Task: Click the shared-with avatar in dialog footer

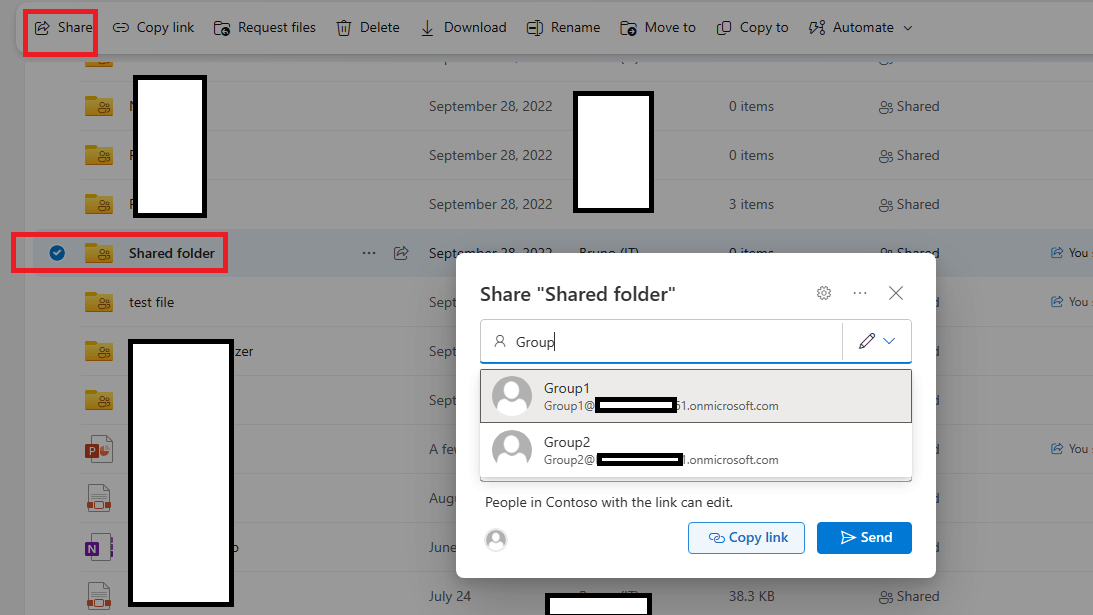Action: coord(496,540)
